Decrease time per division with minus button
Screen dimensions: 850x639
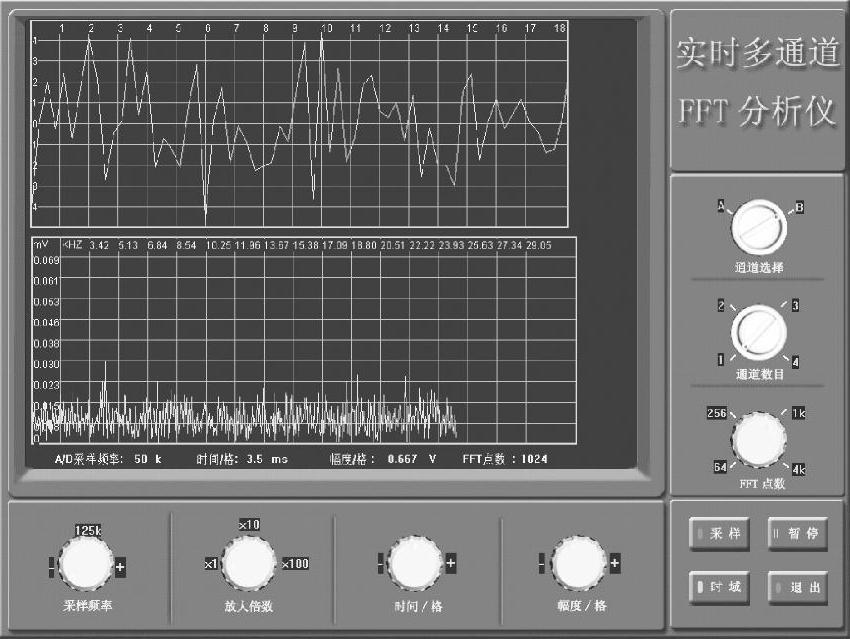point(380,566)
